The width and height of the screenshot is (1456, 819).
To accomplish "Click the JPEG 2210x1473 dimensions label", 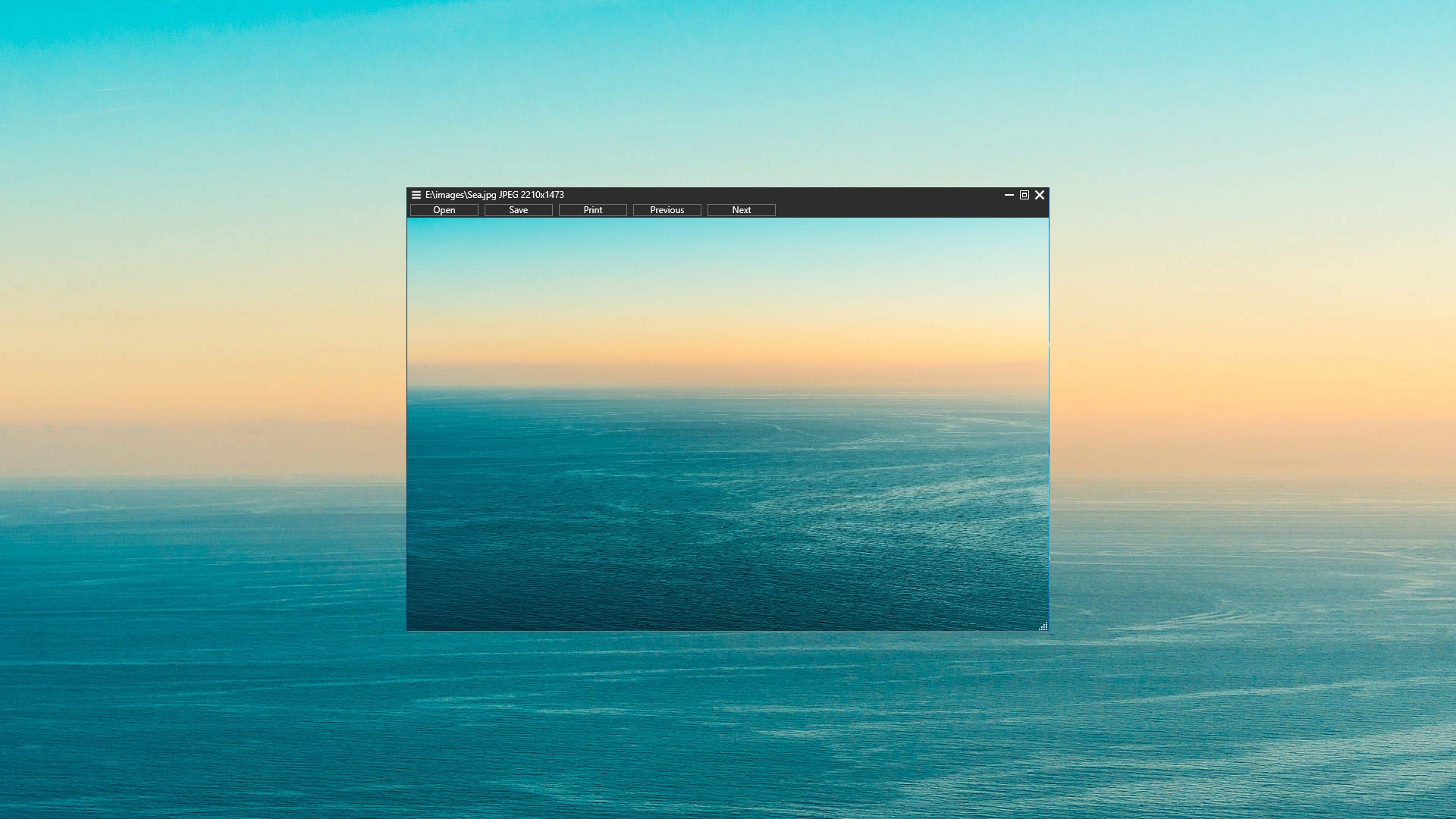I will pos(532,195).
